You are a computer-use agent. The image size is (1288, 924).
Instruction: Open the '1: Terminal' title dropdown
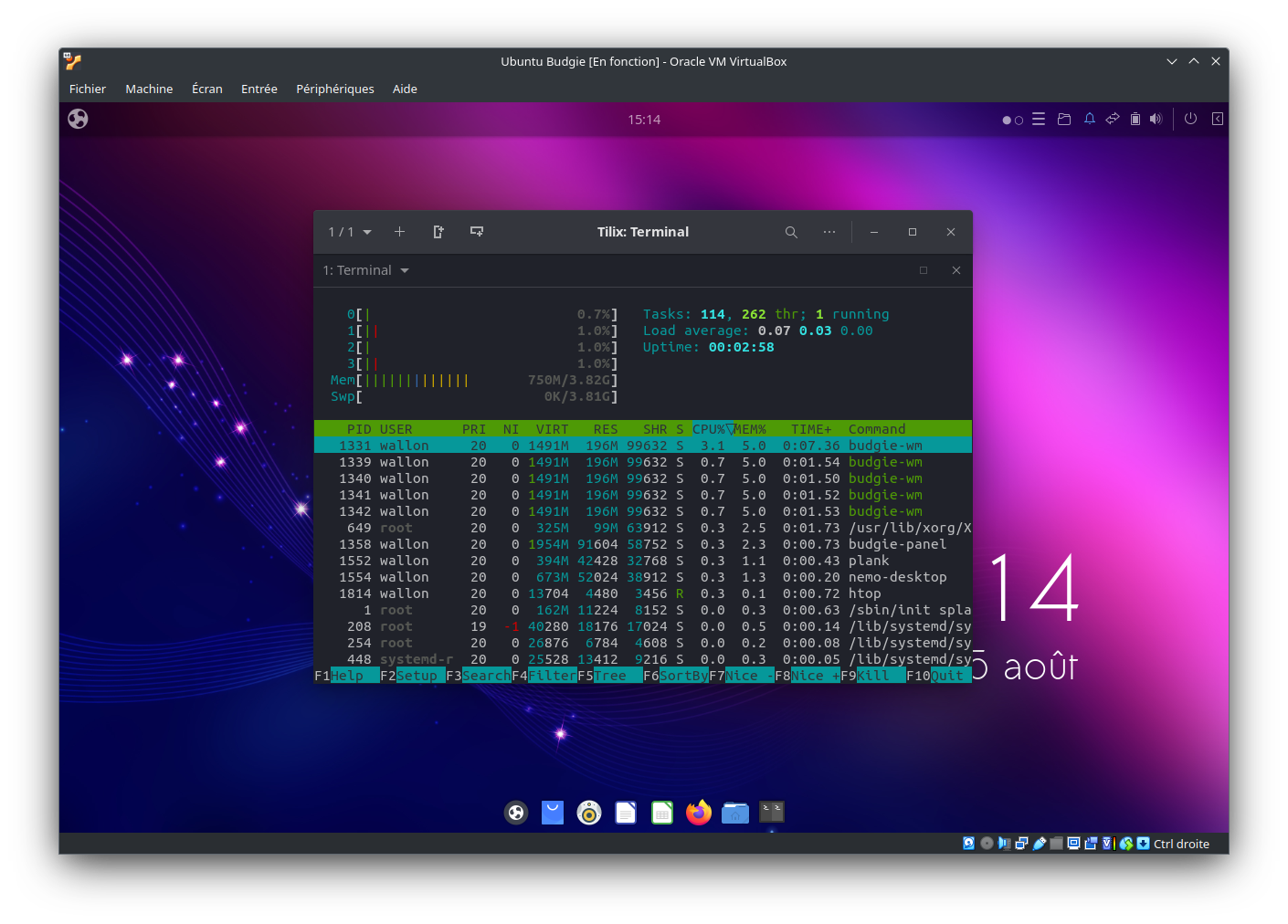click(365, 270)
